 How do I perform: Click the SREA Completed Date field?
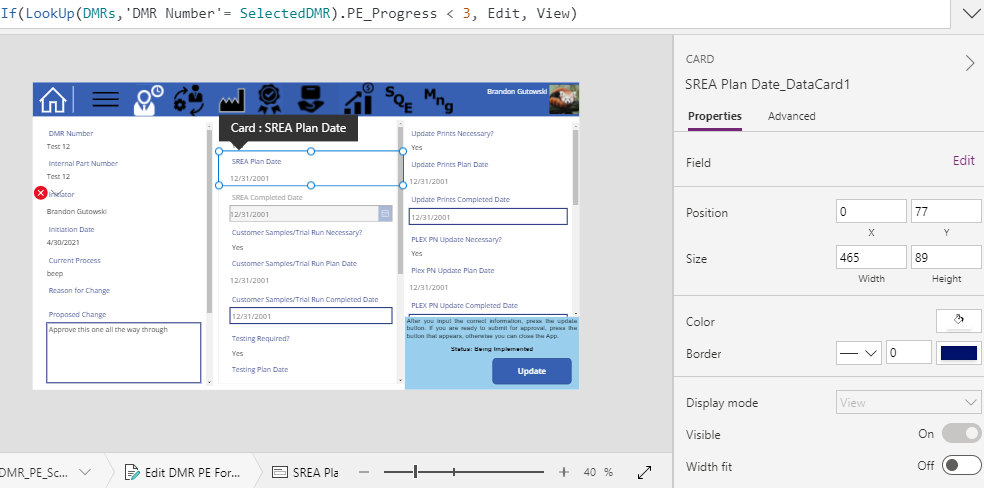point(304,214)
